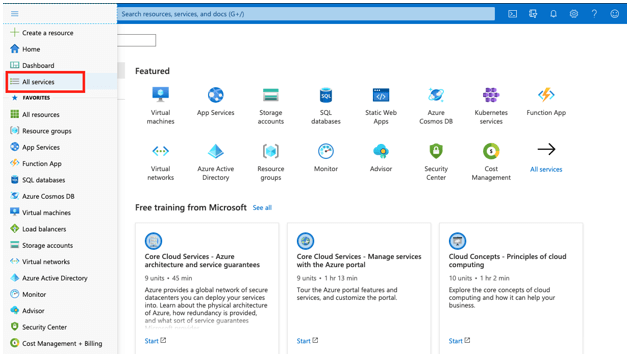This screenshot has height=362, width=631.
Task: Open Cloud Shell from the top bar
Action: [x=512, y=14]
